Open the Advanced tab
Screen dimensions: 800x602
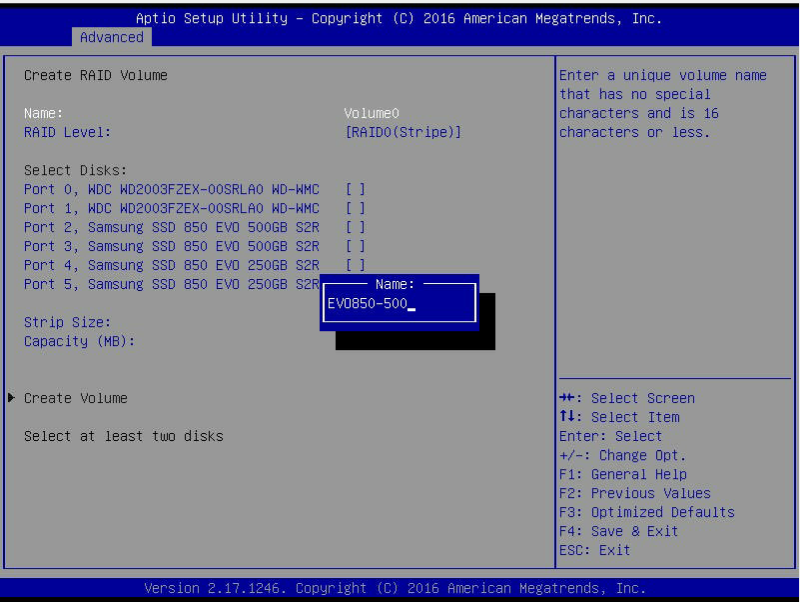111,37
